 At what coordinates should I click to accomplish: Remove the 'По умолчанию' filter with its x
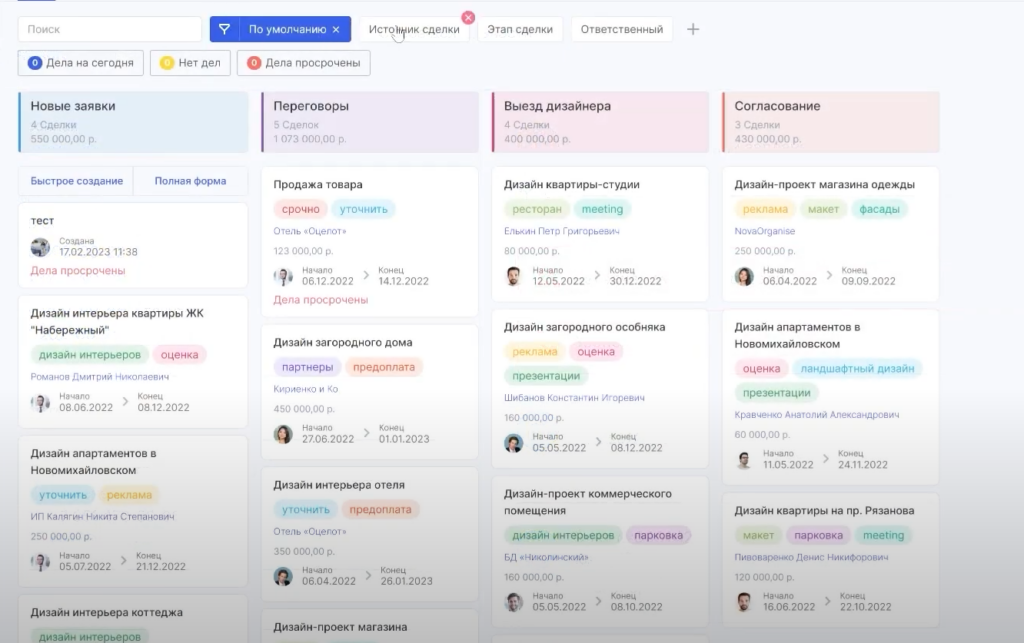[x=336, y=30]
